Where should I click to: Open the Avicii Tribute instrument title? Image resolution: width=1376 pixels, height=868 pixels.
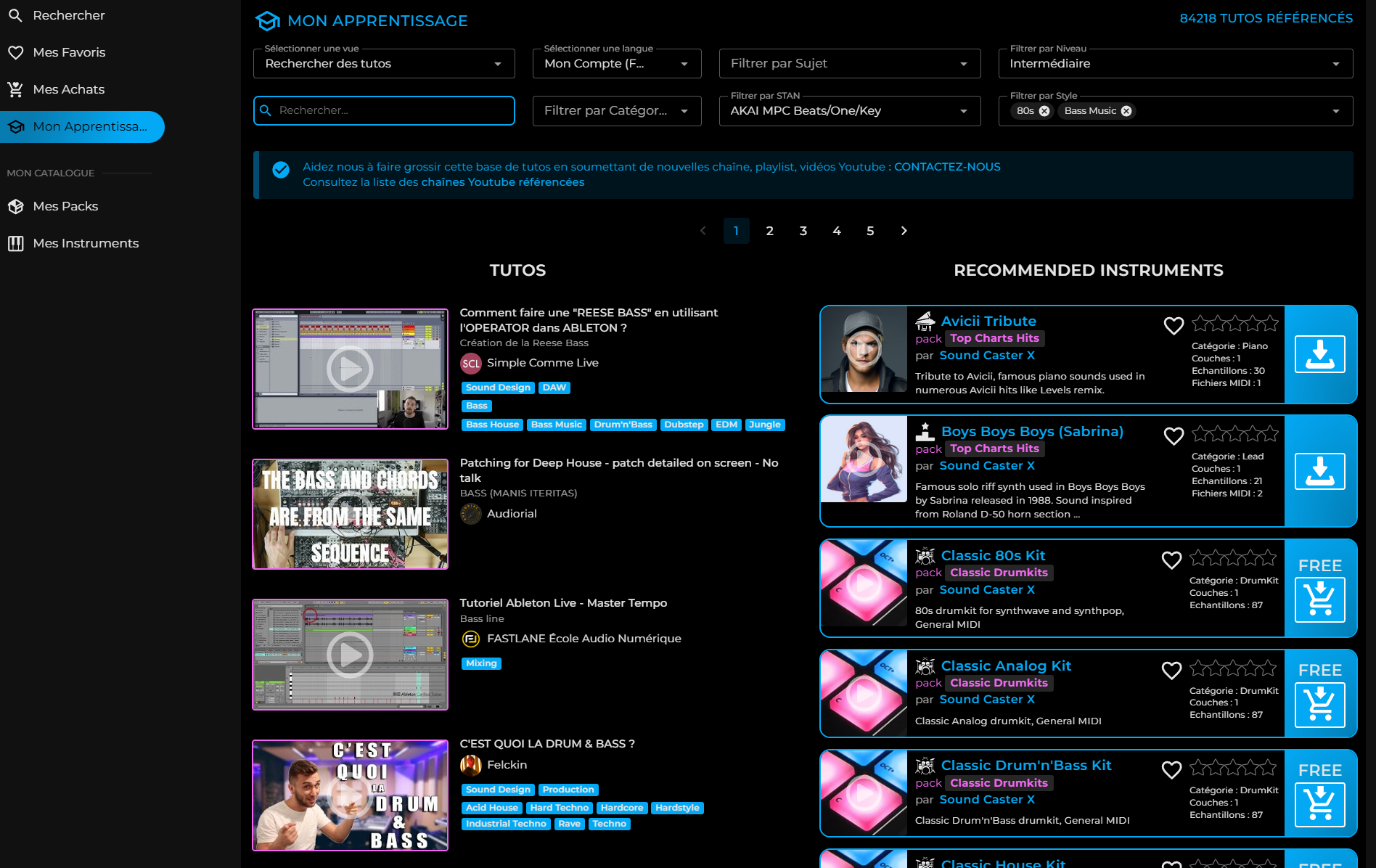988,322
